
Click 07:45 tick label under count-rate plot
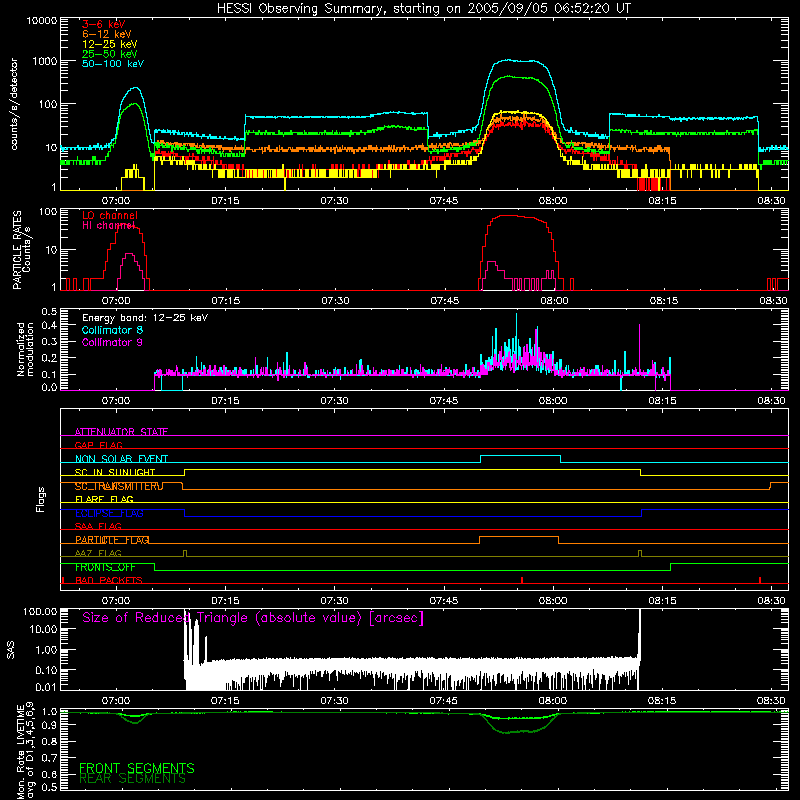444,201
